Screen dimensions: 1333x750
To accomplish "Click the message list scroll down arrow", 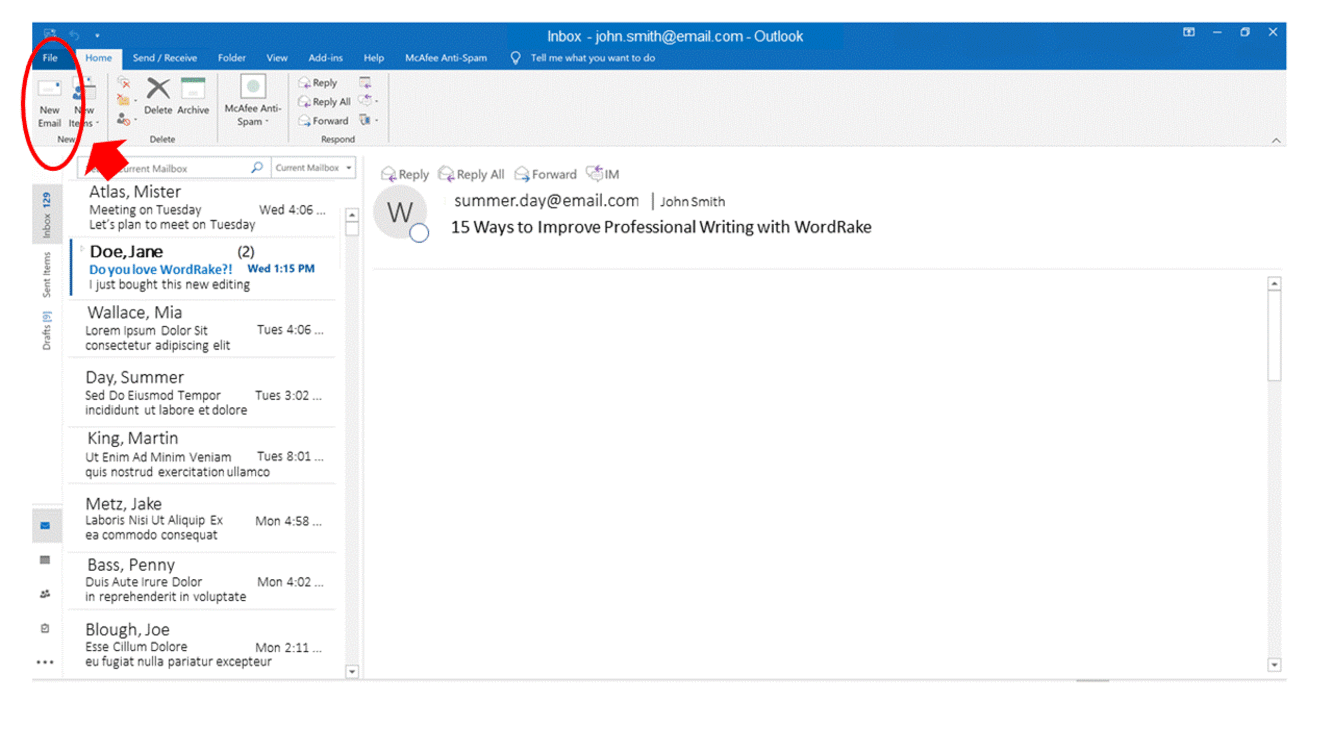I will tap(351, 672).
